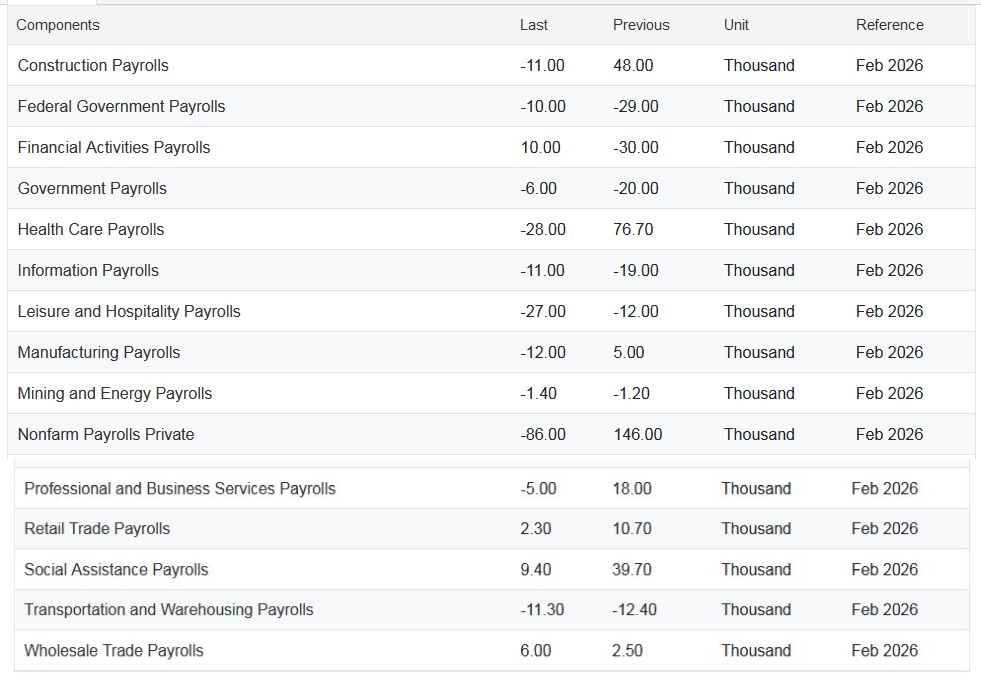Screen dimensions: 981x682
Task: Click Transportation and Warehousing Payrolls link
Action: (169, 609)
